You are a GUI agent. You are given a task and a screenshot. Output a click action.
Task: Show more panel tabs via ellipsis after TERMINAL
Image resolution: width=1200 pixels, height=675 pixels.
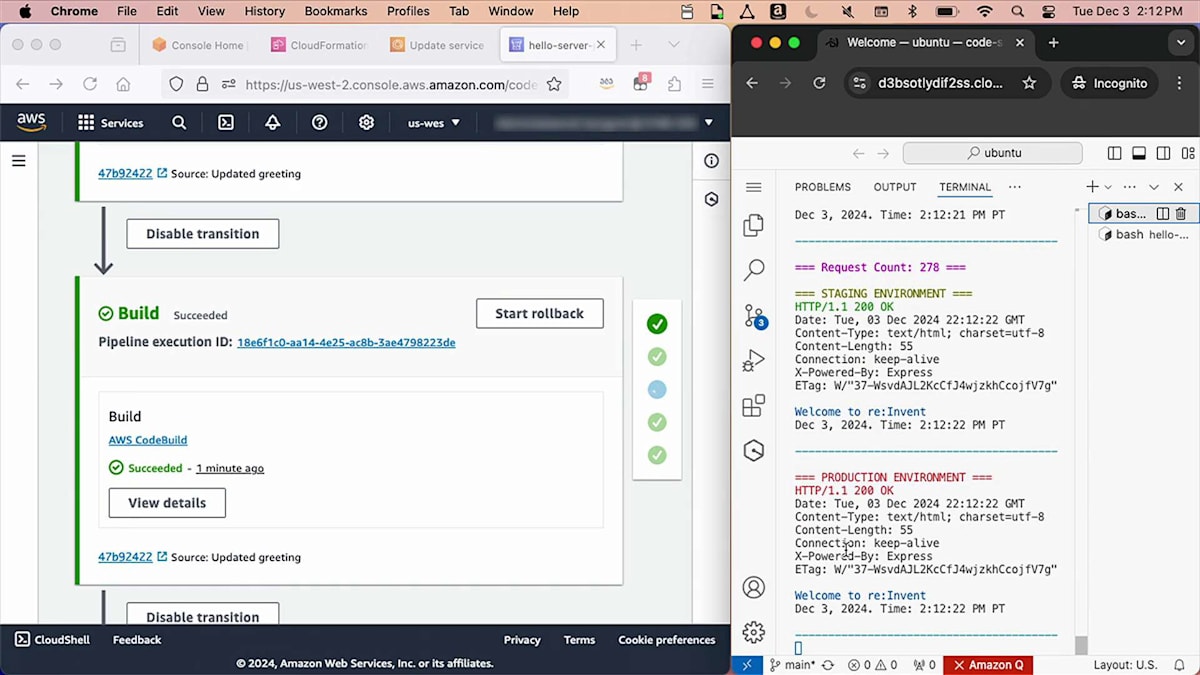coord(1015,187)
